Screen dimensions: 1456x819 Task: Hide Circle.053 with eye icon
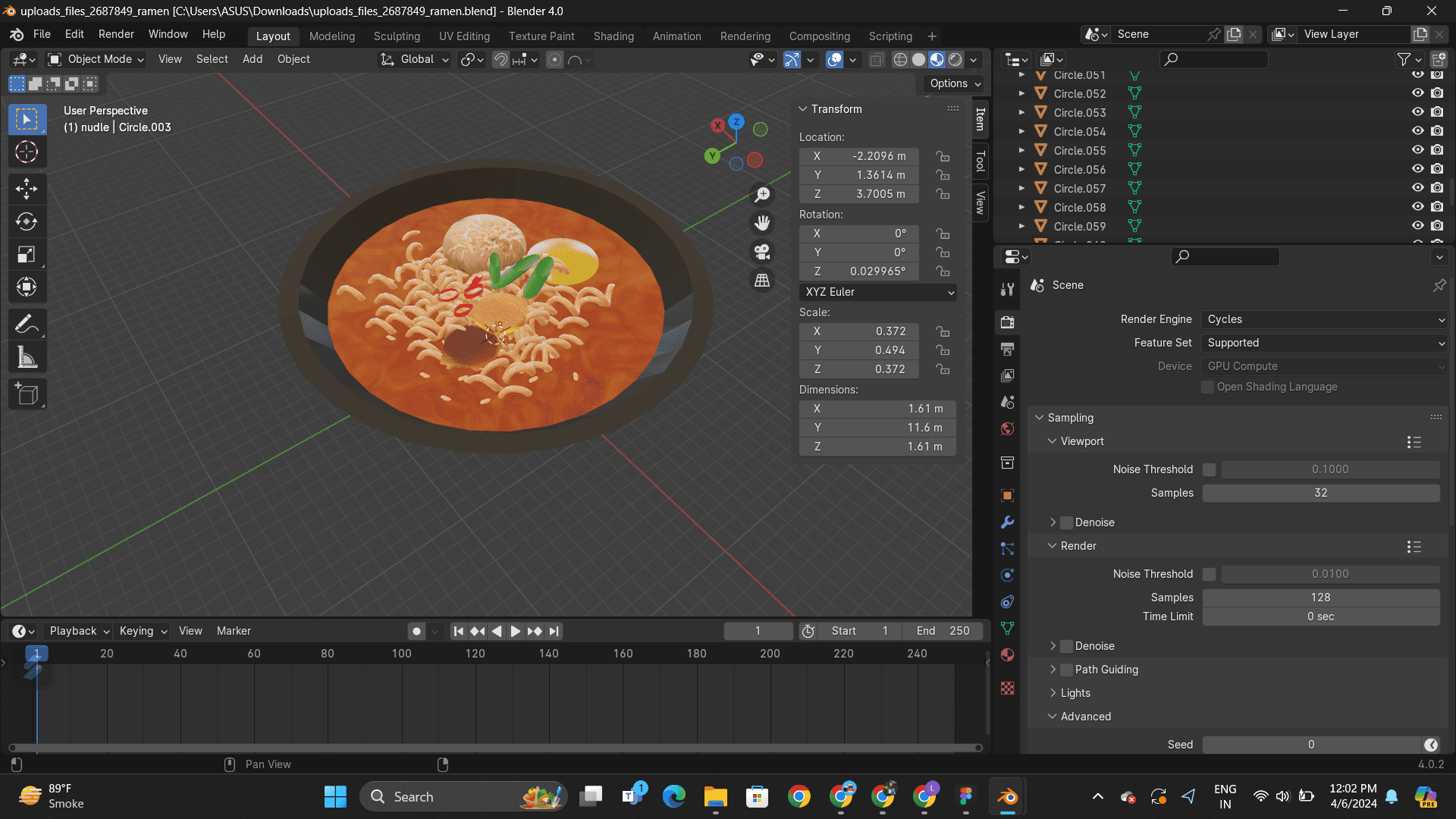(x=1417, y=112)
